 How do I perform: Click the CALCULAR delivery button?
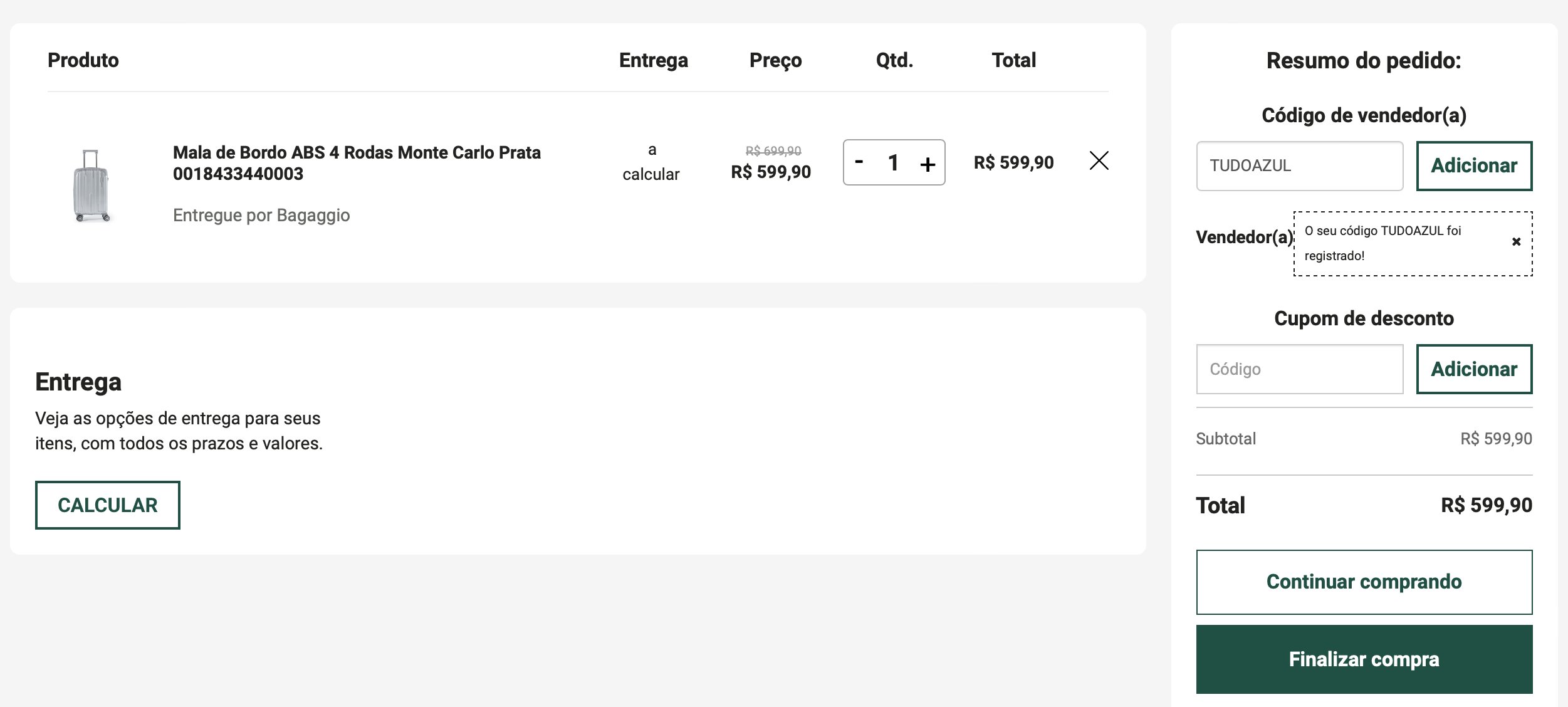coord(108,505)
